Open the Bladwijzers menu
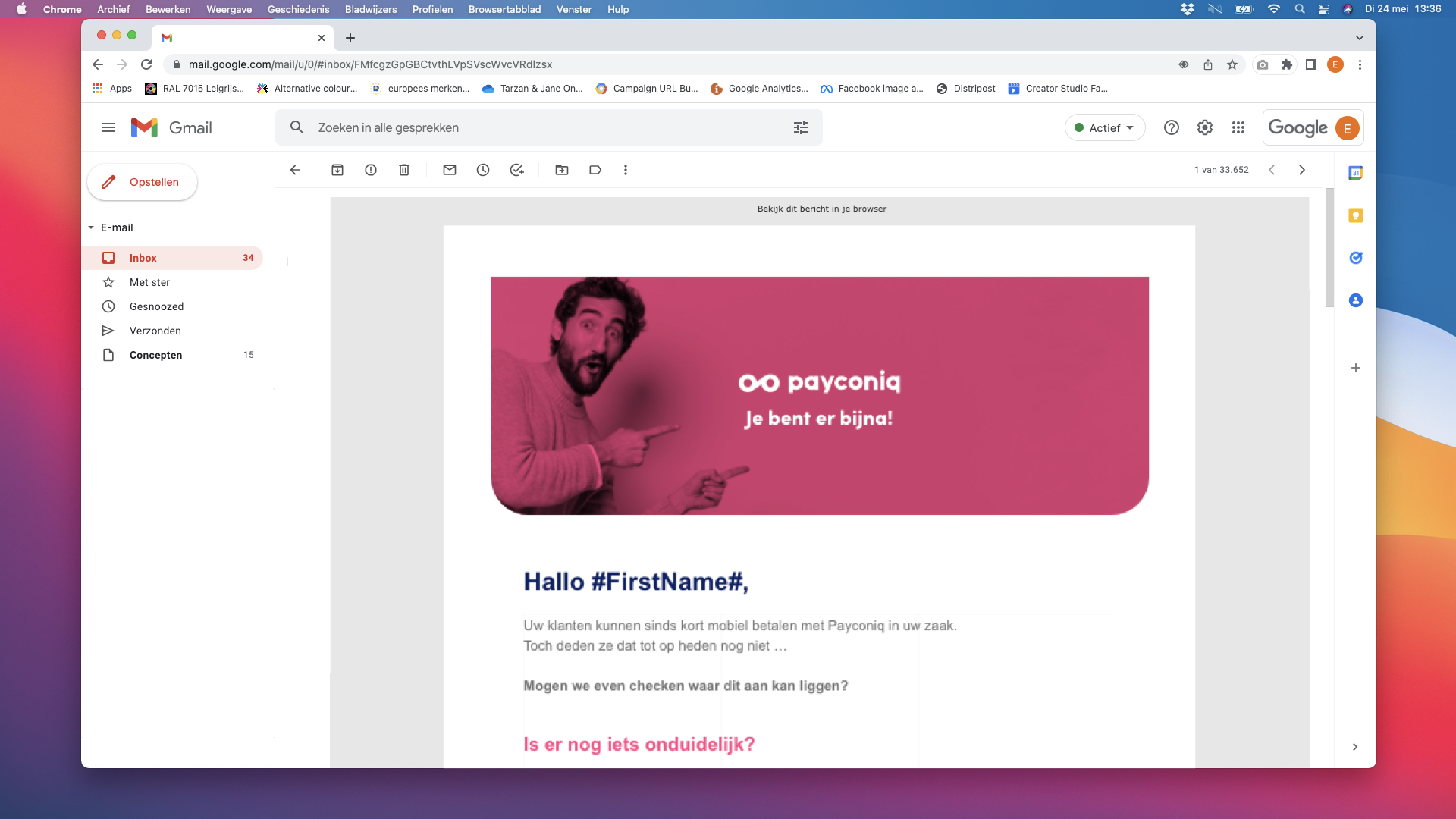 pos(371,9)
